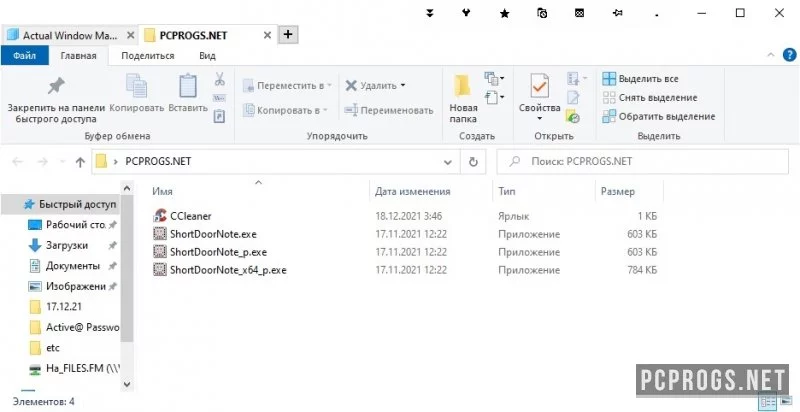
Task: Close the PCPROGS.NET tab
Action: (x=267, y=35)
